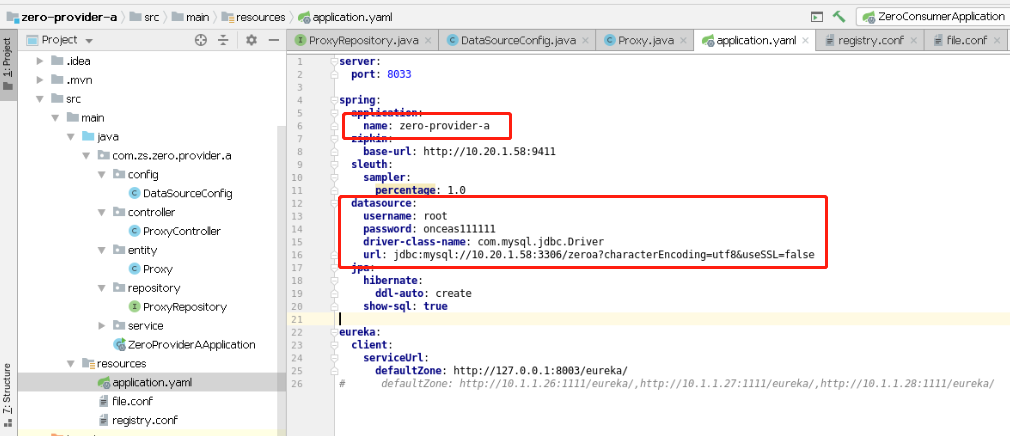
Task: Click the zipkin base-url http://10.20.1.58:9411
Action: pyautogui.click(x=489, y=152)
